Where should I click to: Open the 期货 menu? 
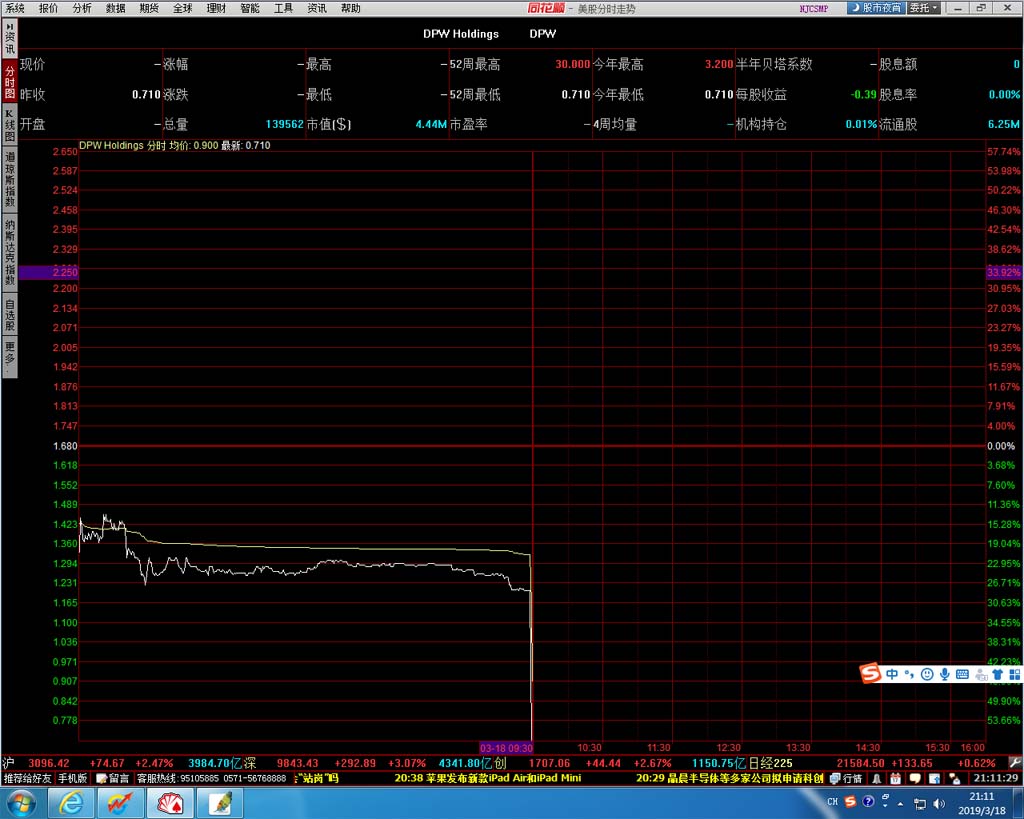point(149,8)
